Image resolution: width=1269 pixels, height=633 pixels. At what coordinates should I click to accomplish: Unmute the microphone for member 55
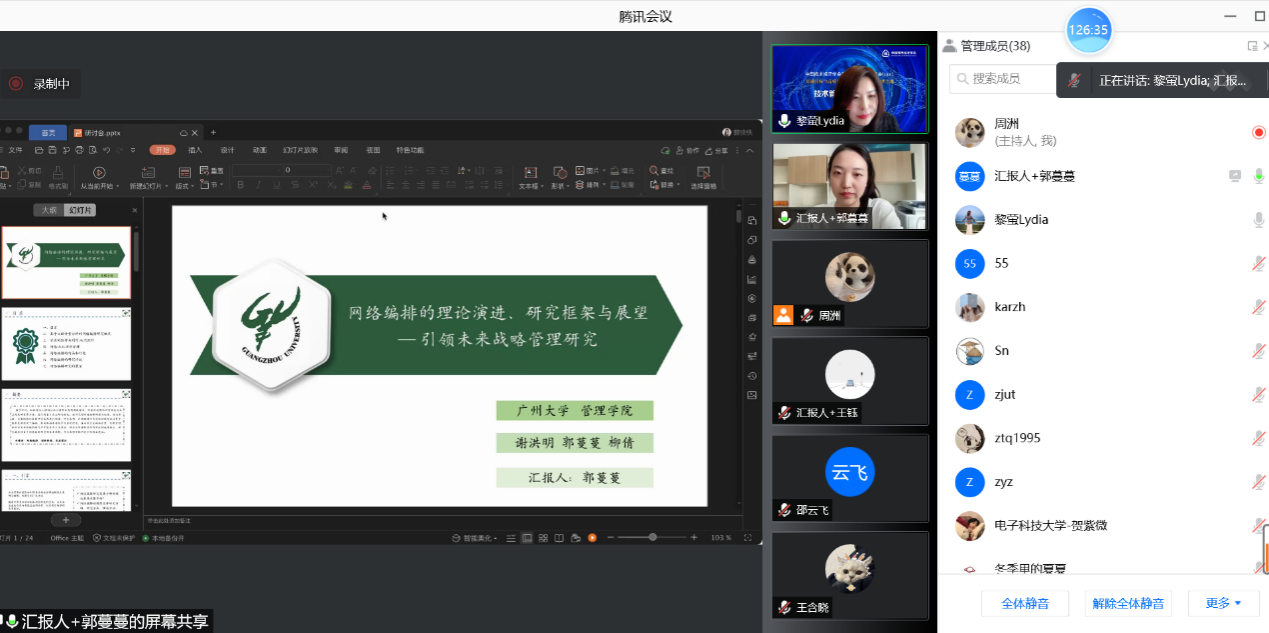[1258, 264]
